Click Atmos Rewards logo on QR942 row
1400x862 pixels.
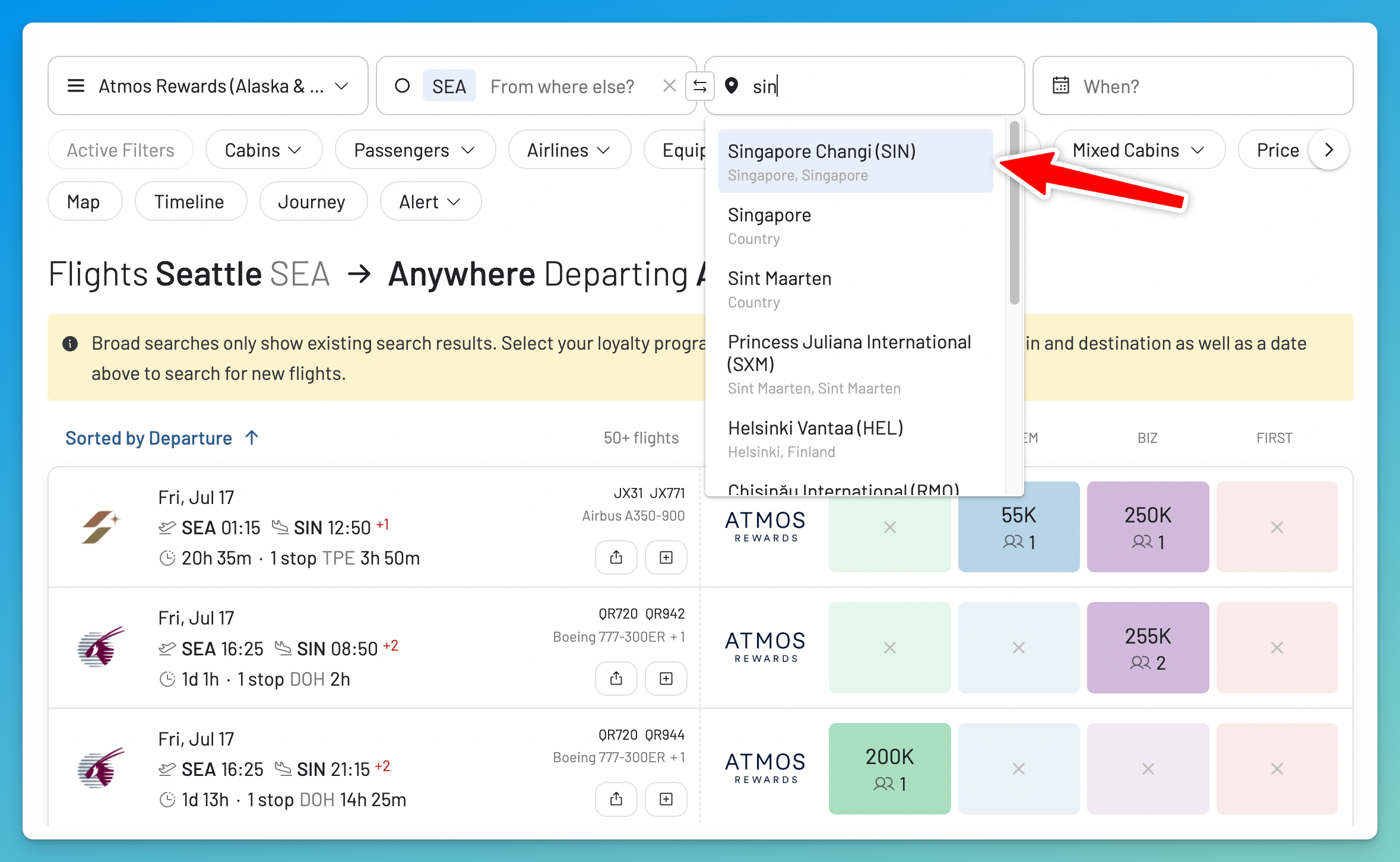[x=765, y=646]
